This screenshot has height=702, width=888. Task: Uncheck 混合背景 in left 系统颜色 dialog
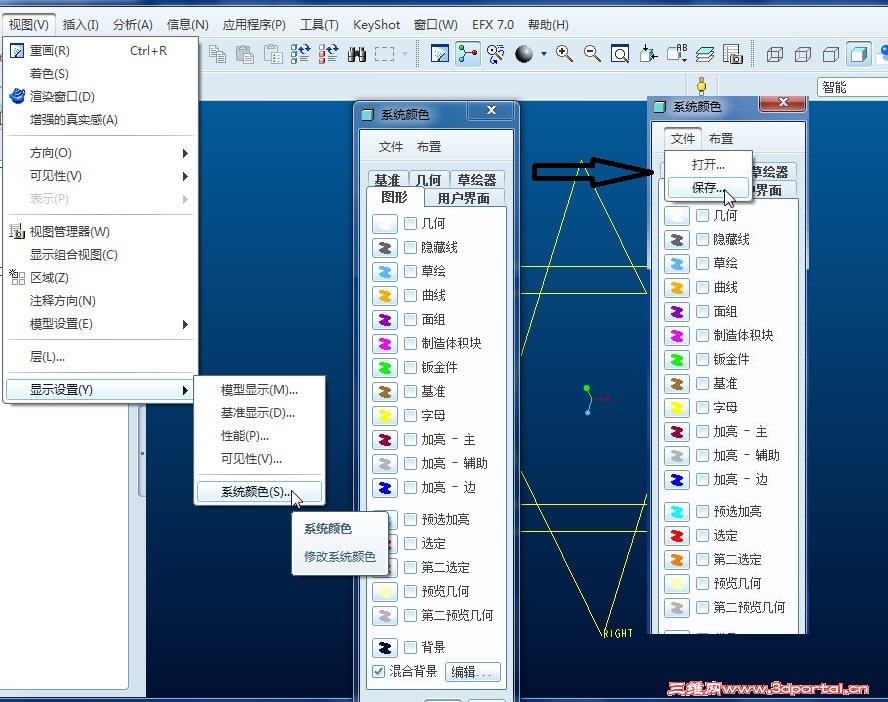pyautogui.click(x=378, y=671)
